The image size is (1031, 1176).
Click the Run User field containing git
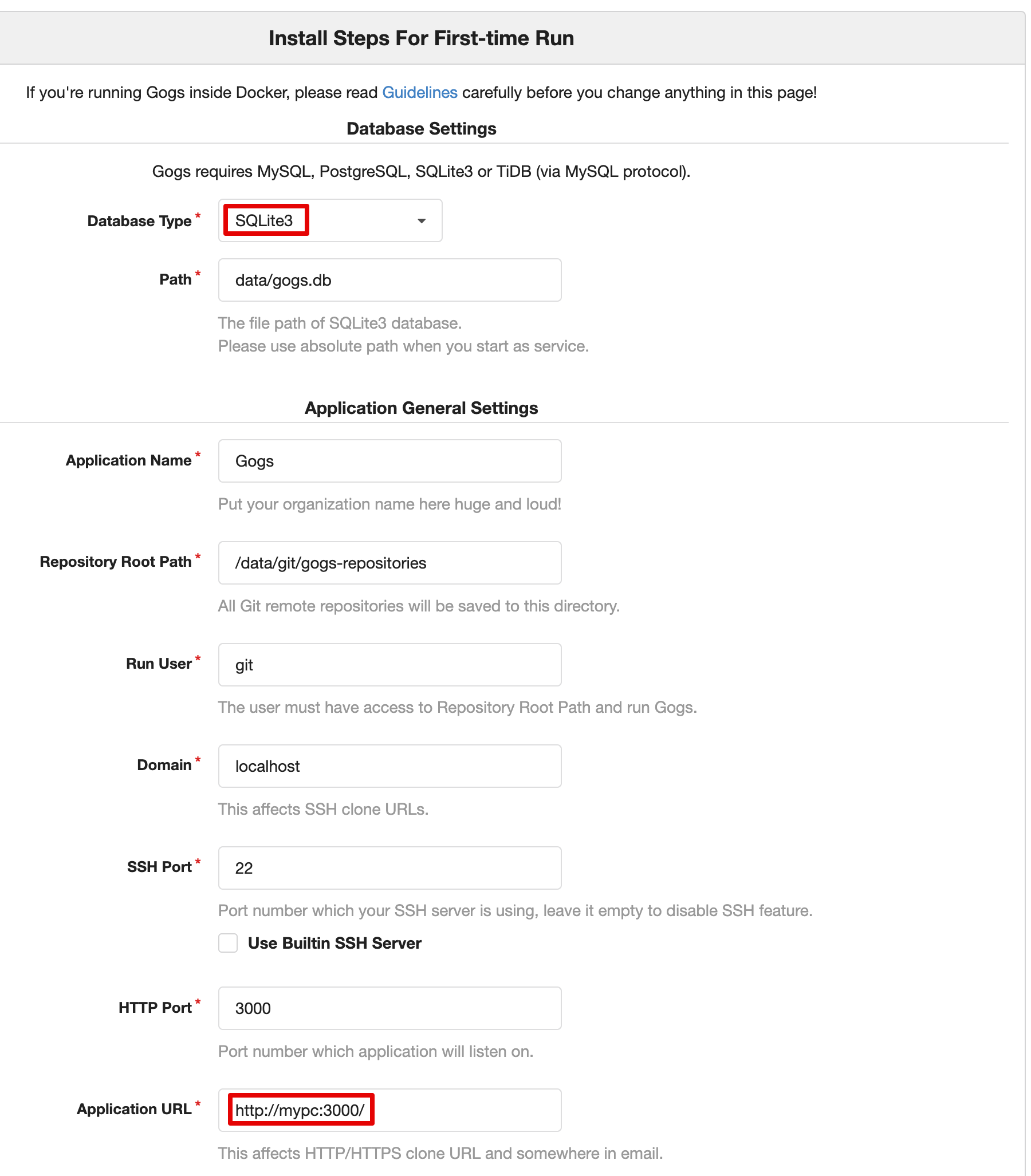point(389,665)
